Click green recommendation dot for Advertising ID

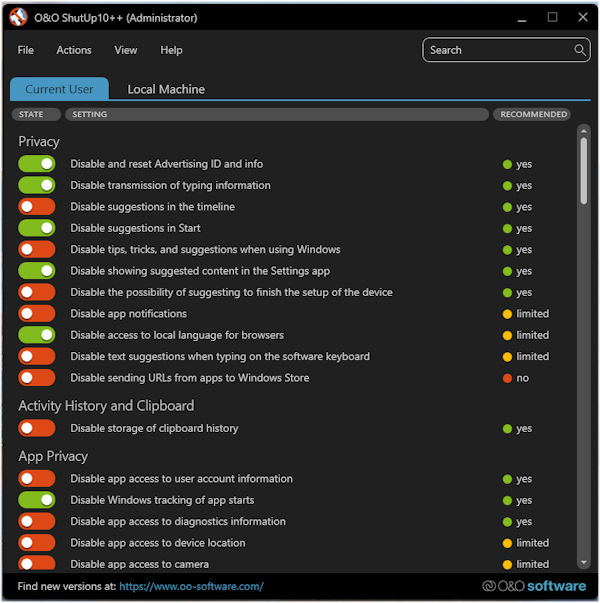tap(507, 164)
